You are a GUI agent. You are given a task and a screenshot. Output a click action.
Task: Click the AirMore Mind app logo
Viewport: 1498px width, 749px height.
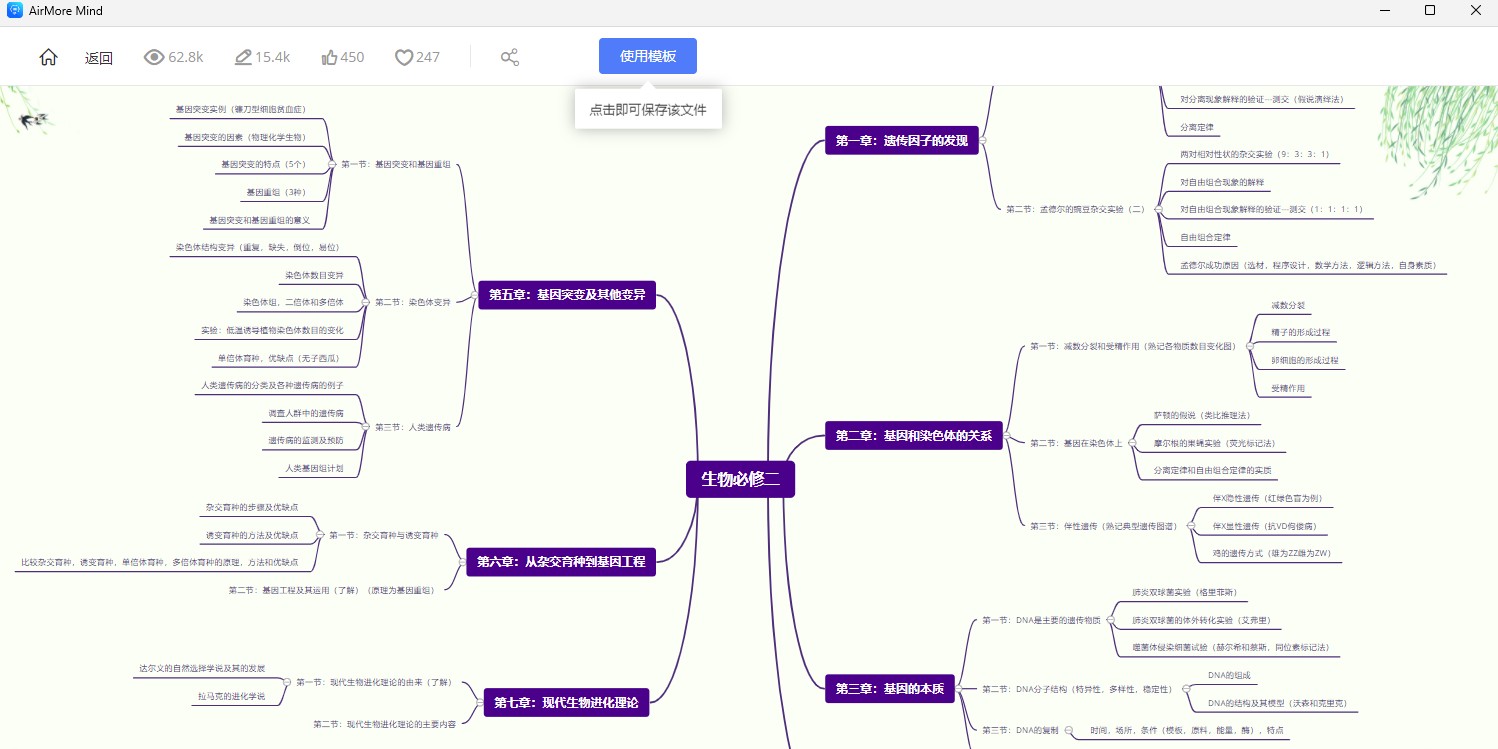tap(15, 10)
